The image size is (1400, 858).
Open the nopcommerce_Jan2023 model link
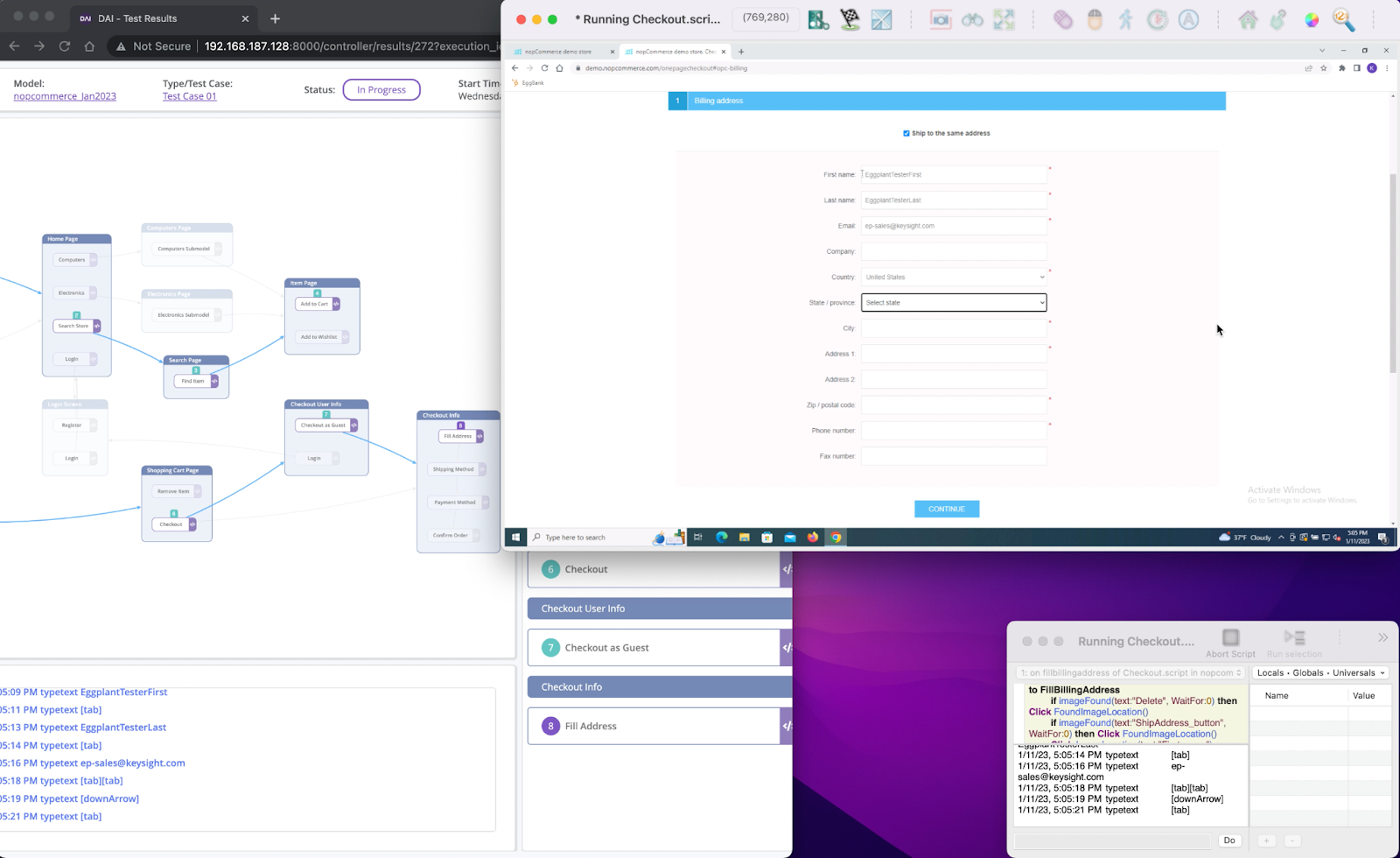click(65, 96)
